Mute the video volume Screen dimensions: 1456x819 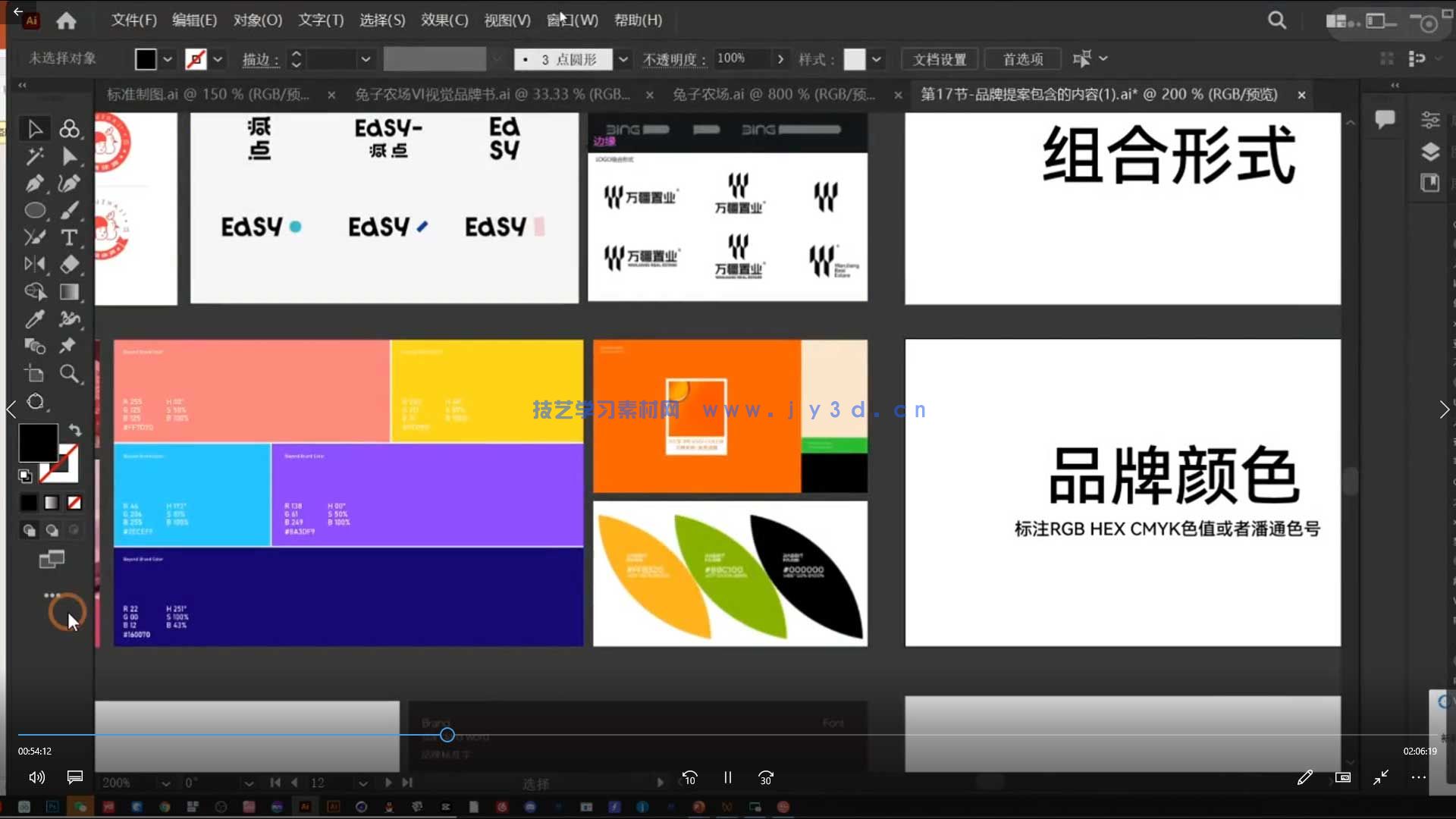pos(36,777)
